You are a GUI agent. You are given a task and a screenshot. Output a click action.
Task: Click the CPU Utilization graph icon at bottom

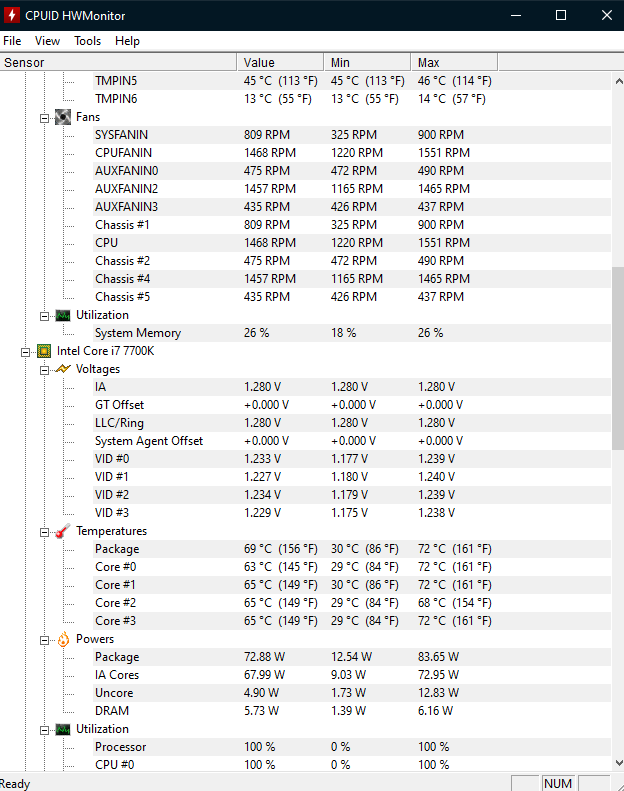(63, 729)
